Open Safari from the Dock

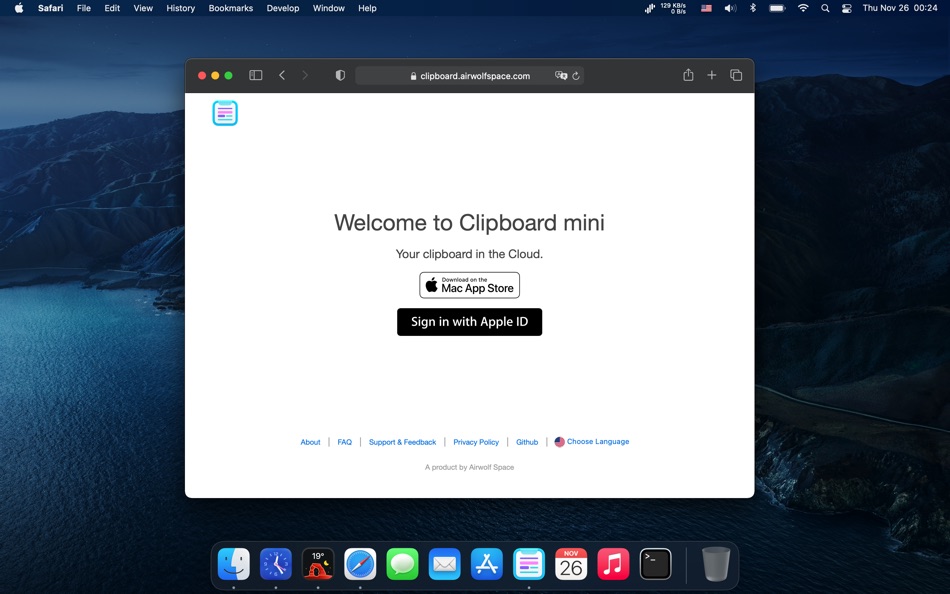(x=360, y=564)
